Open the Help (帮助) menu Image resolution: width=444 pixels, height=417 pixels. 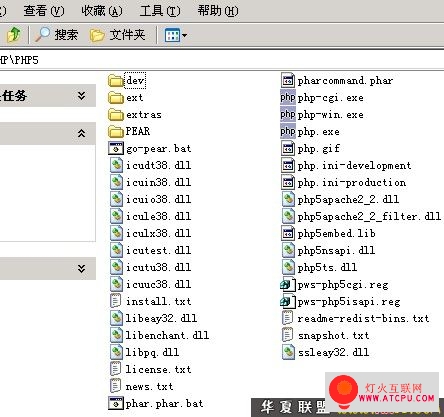click(x=218, y=11)
